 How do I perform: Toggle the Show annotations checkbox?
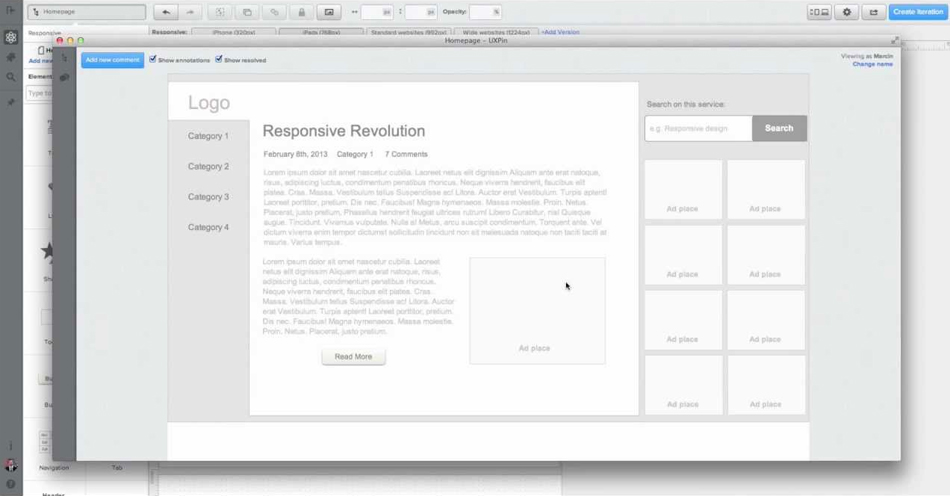(x=153, y=60)
